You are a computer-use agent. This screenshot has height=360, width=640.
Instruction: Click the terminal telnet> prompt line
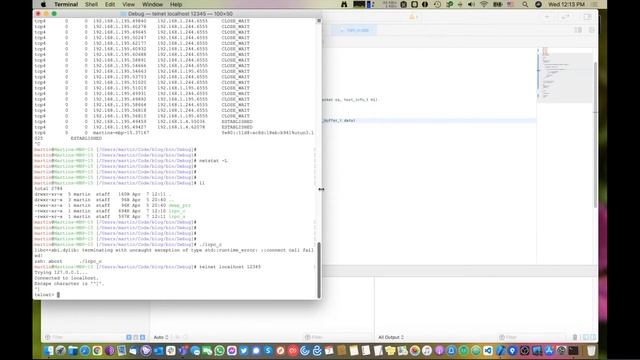coord(47,294)
